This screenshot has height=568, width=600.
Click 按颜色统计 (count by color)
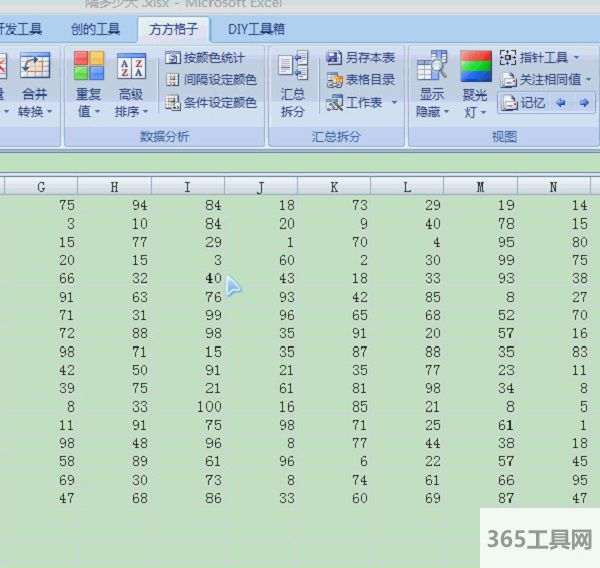tap(205, 58)
